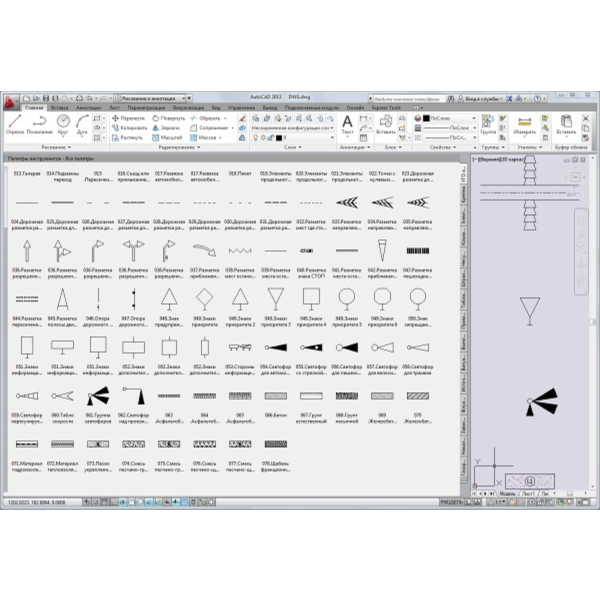Open the layer configuration dropdown Несохраненная конфигурация

pyautogui.click(x=293, y=128)
